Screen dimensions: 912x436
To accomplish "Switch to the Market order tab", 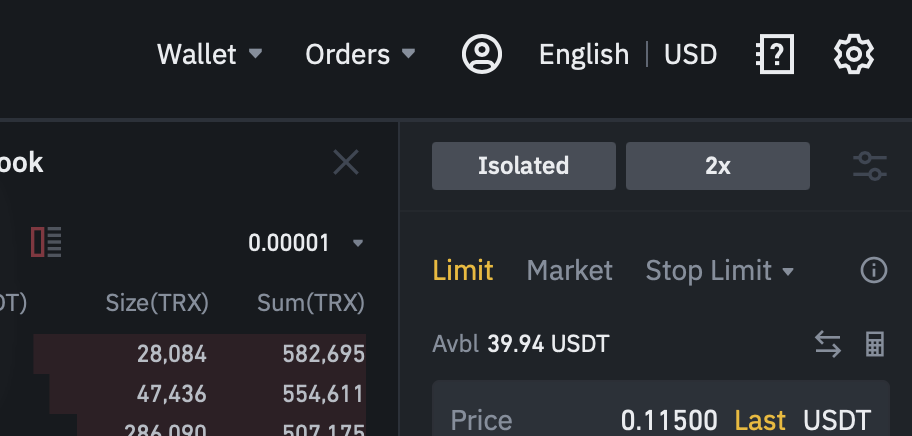I will coord(569,270).
